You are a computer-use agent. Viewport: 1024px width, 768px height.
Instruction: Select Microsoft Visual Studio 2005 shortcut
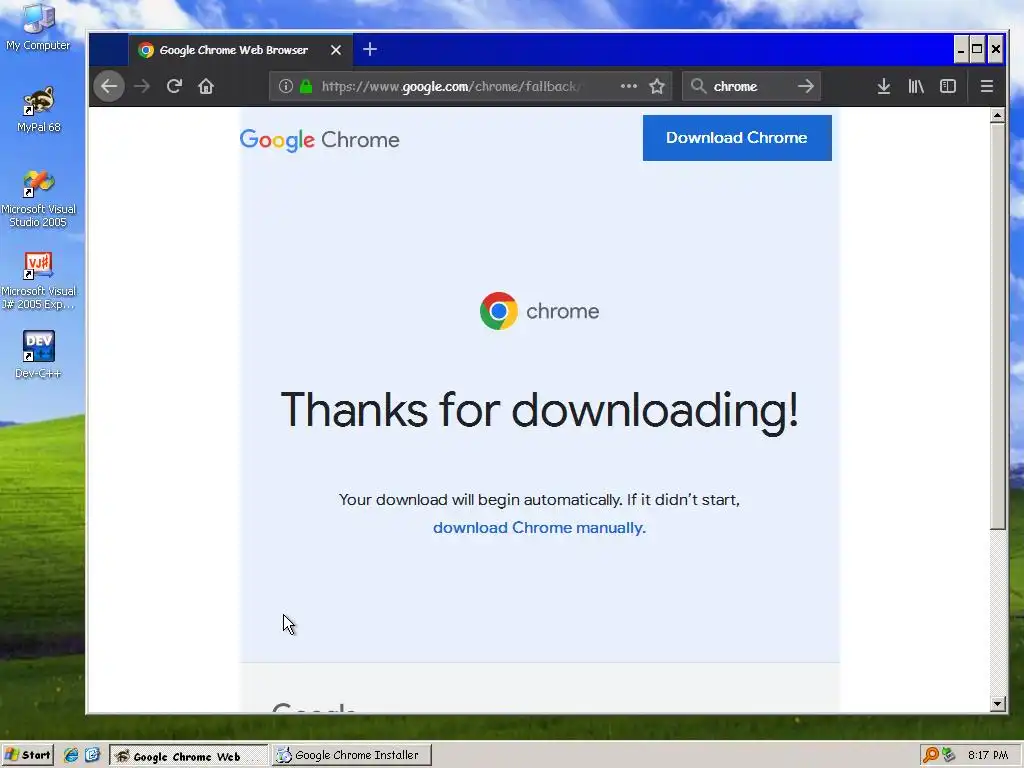pos(39,199)
